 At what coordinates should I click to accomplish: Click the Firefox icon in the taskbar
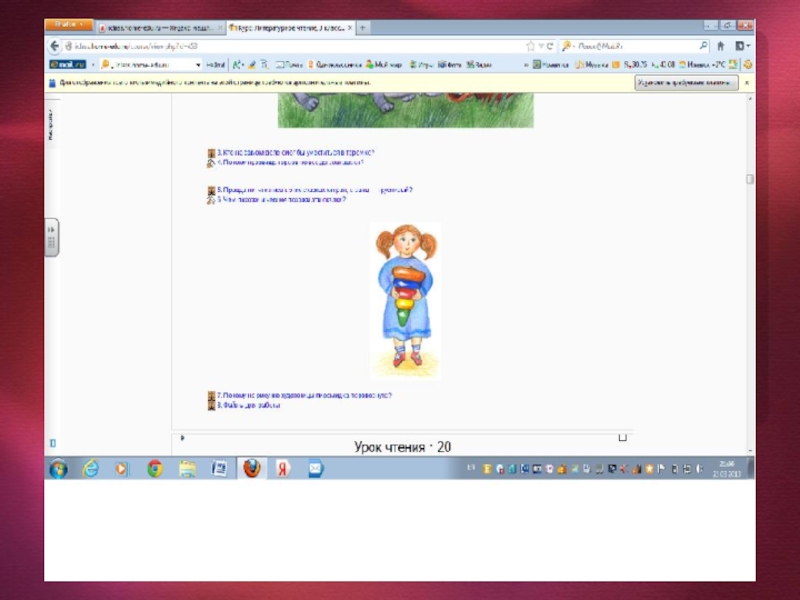point(251,468)
